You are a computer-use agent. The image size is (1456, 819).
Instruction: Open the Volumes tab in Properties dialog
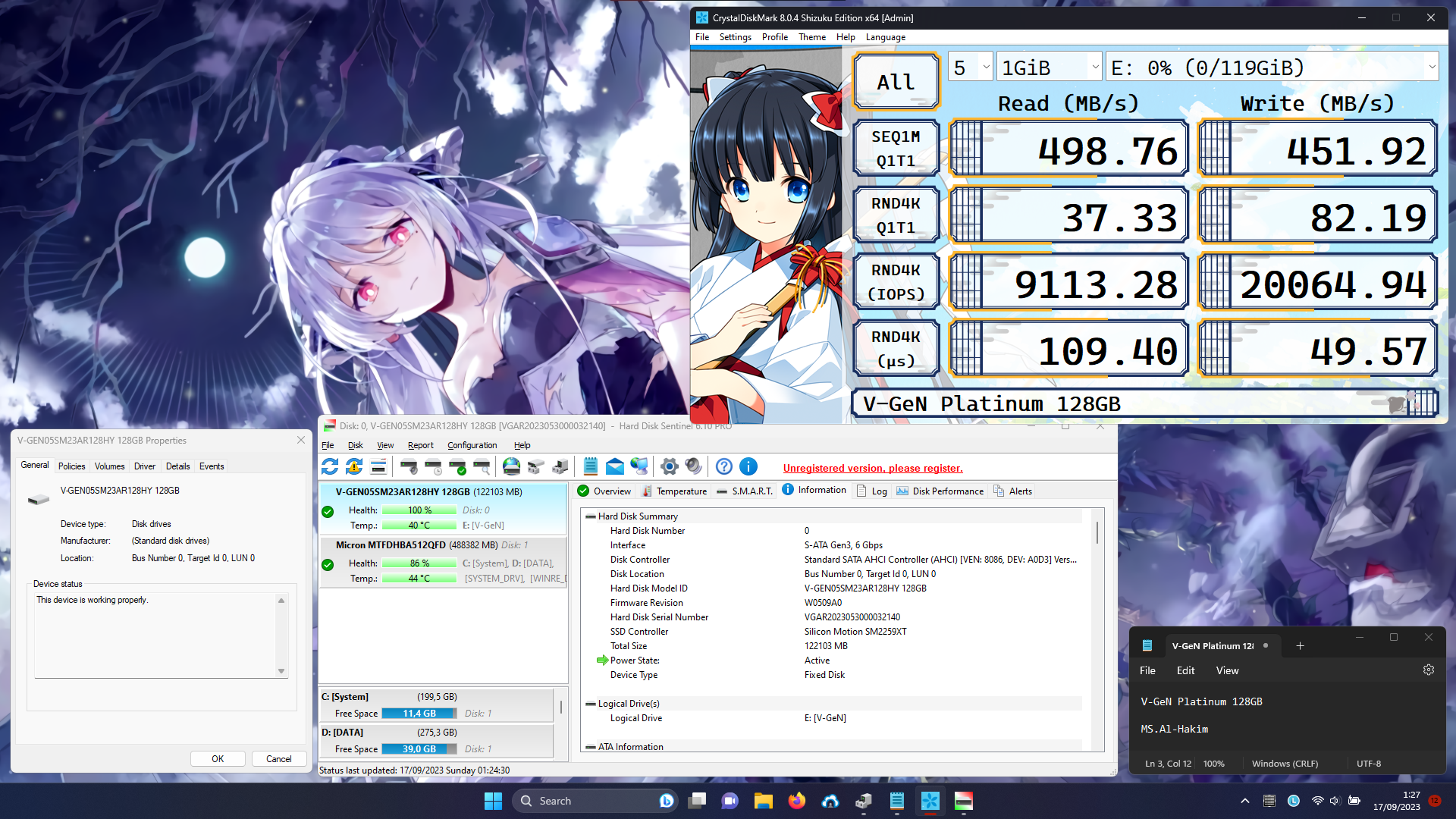click(x=109, y=466)
